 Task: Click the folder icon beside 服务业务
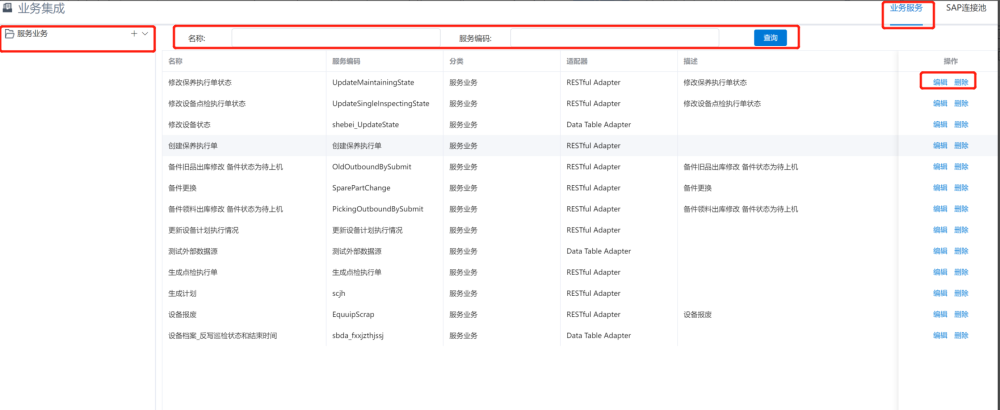(9, 34)
